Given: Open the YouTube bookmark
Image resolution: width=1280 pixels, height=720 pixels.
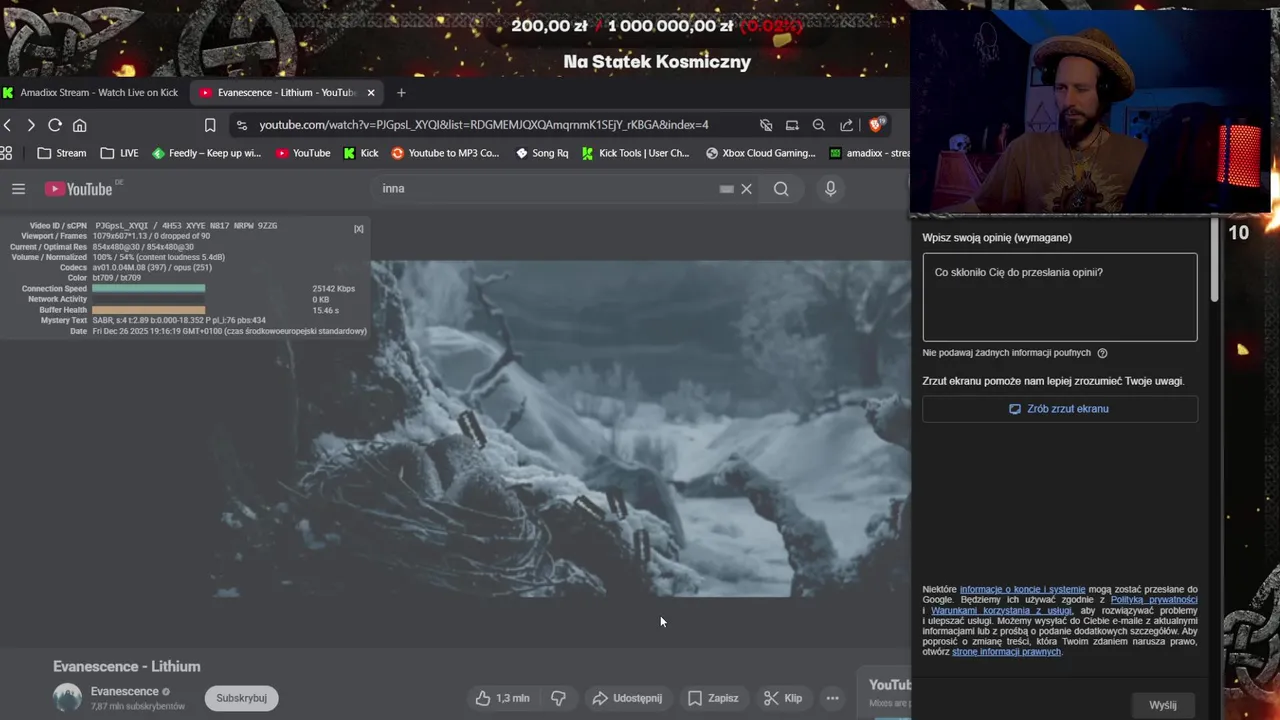Looking at the screenshot, I should point(302,153).
